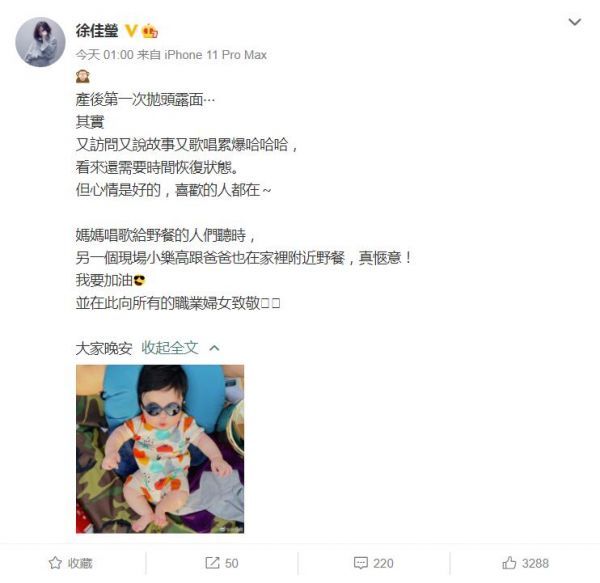Open the 徐佳瑩 username link
The width and height of the screenshot is (600, 583).
pyautogui.click(x=97, y=31)
